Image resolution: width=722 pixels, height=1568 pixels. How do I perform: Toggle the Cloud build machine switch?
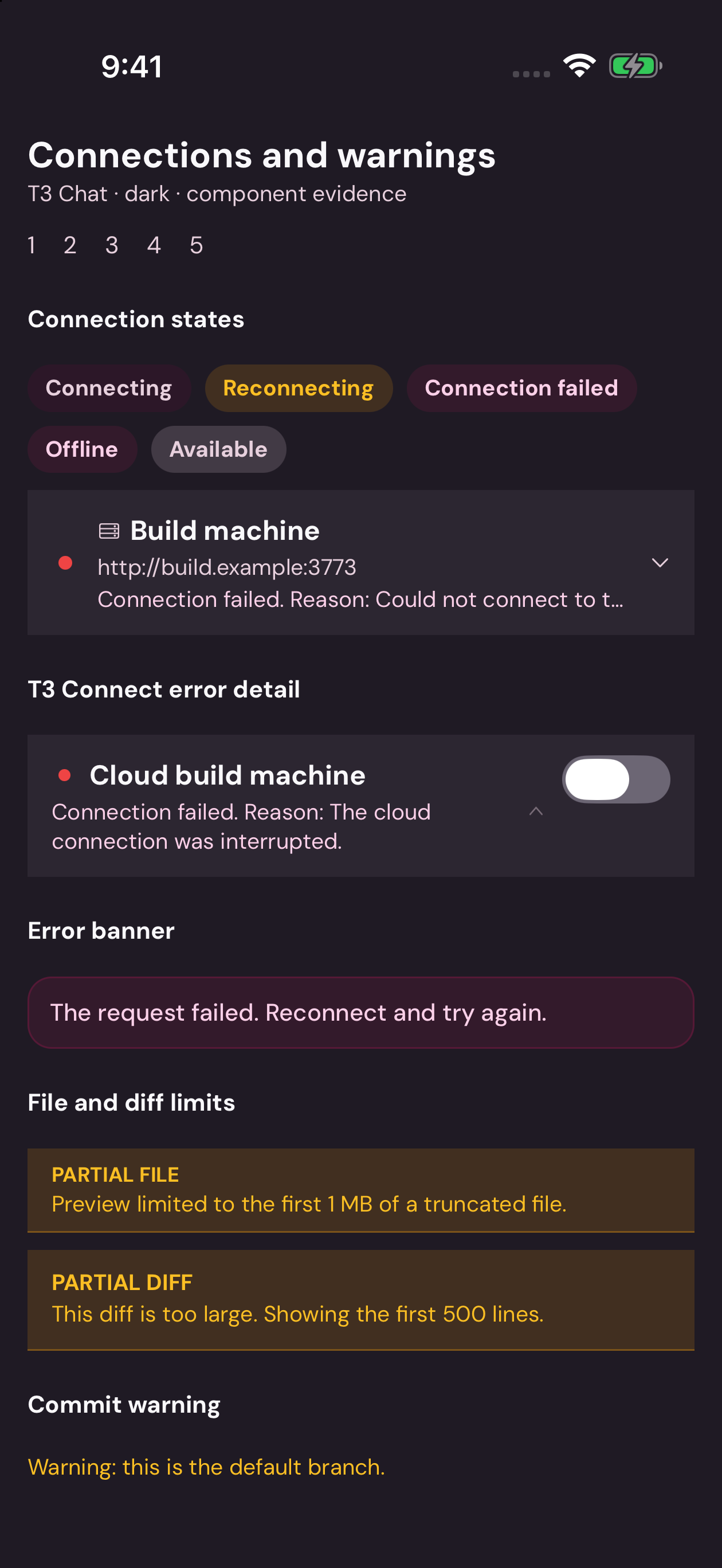tap(615, 779)
